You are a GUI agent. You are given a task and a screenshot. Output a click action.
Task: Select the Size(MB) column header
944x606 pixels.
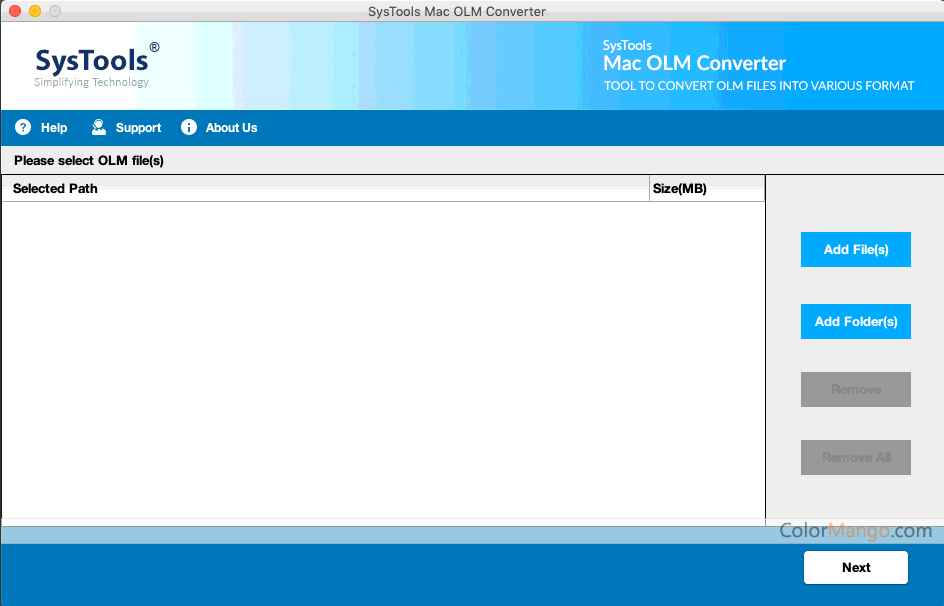[707, 188]
